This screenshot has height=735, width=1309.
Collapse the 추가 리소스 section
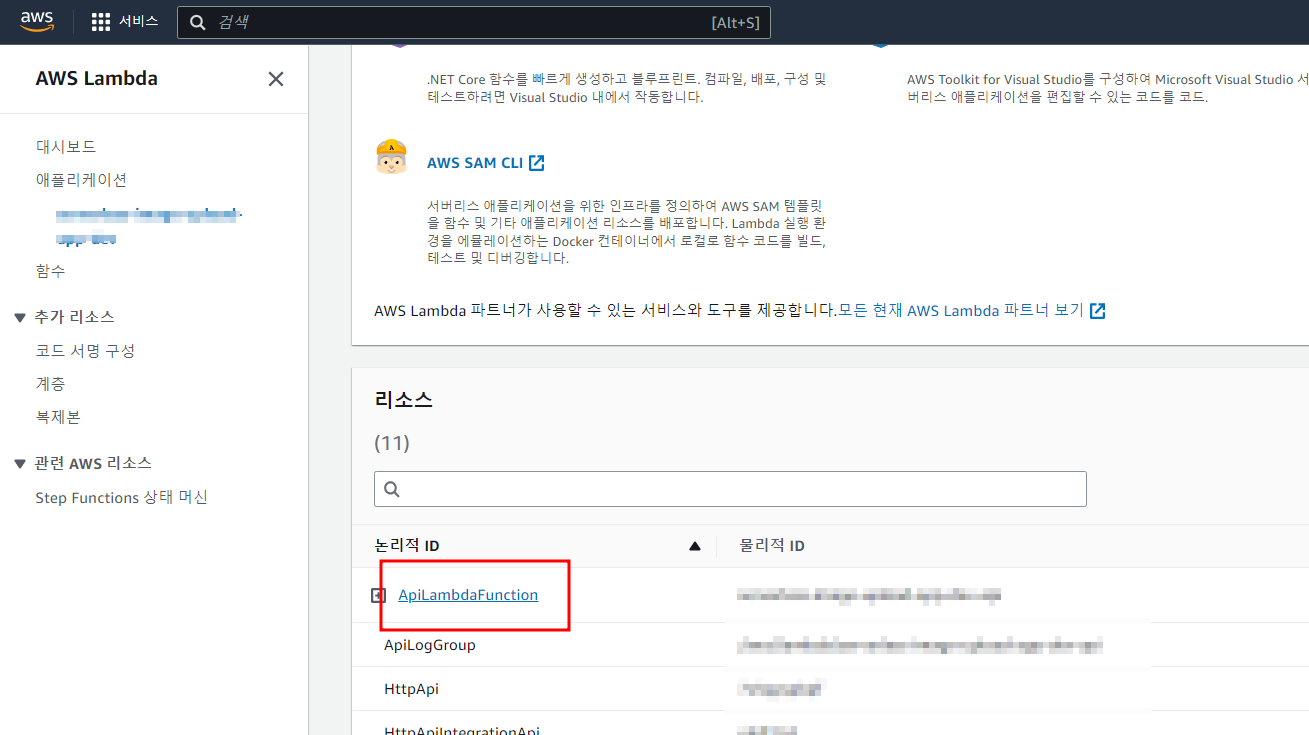[20, 317]
